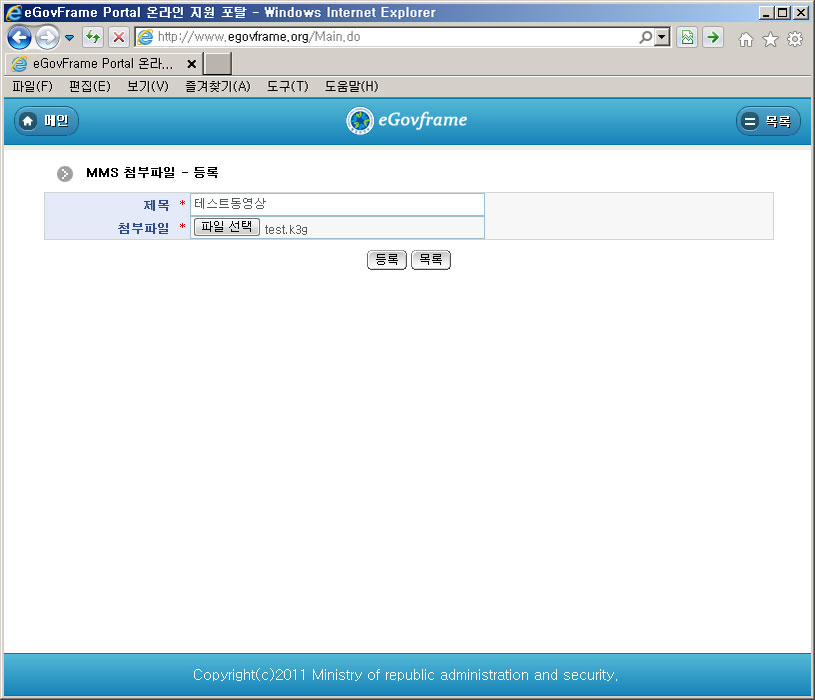Open the browser home page icon
The width and height of the screenshot is (815, 700).
(745, 39)
